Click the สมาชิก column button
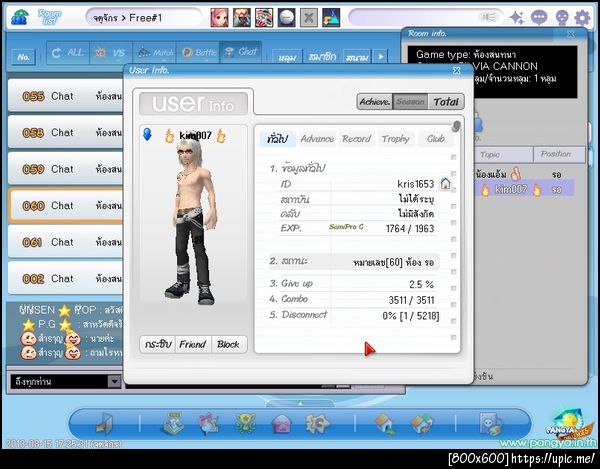The height and width of the screenshot is (469, 600). (322, 57)
